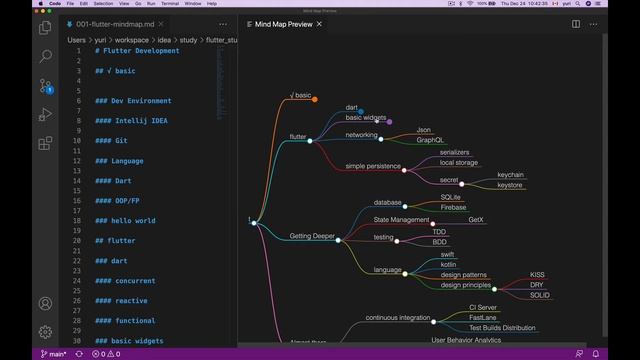Open the Manage gear icon
The width and height of the screenshot is (640, 360).
pyautogui.click(x=45, y=332)
